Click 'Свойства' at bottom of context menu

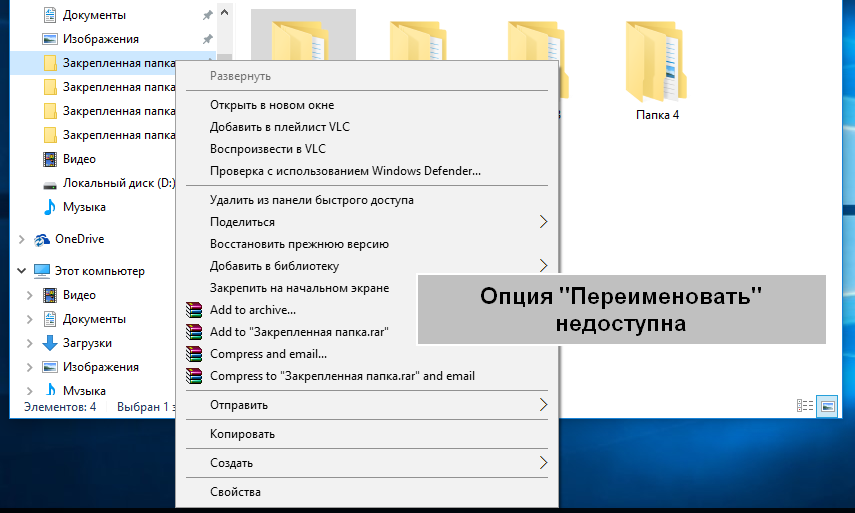pyautogui.click(x=235, y=492)
